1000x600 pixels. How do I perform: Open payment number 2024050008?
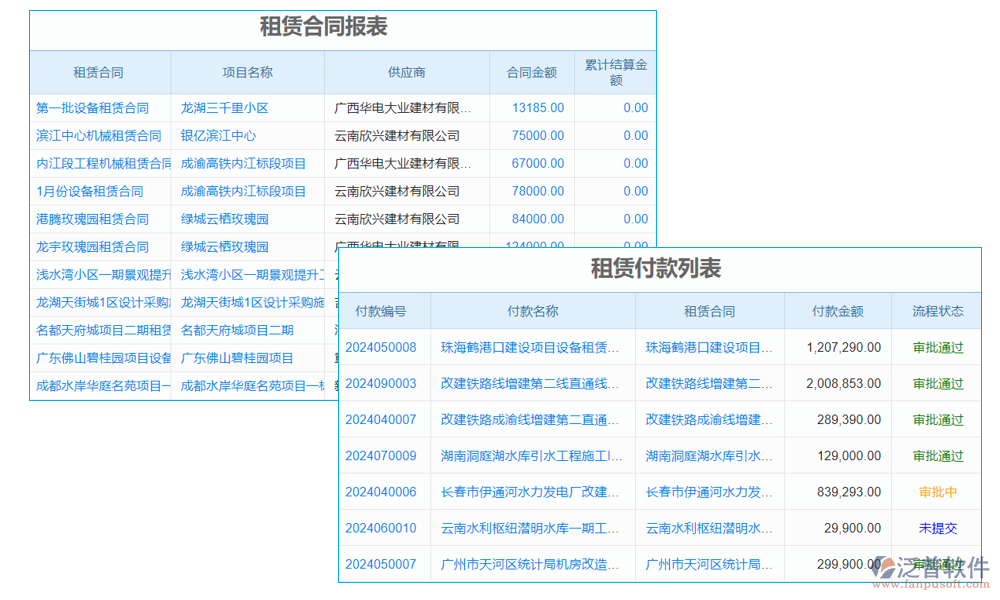coord(383,347)
